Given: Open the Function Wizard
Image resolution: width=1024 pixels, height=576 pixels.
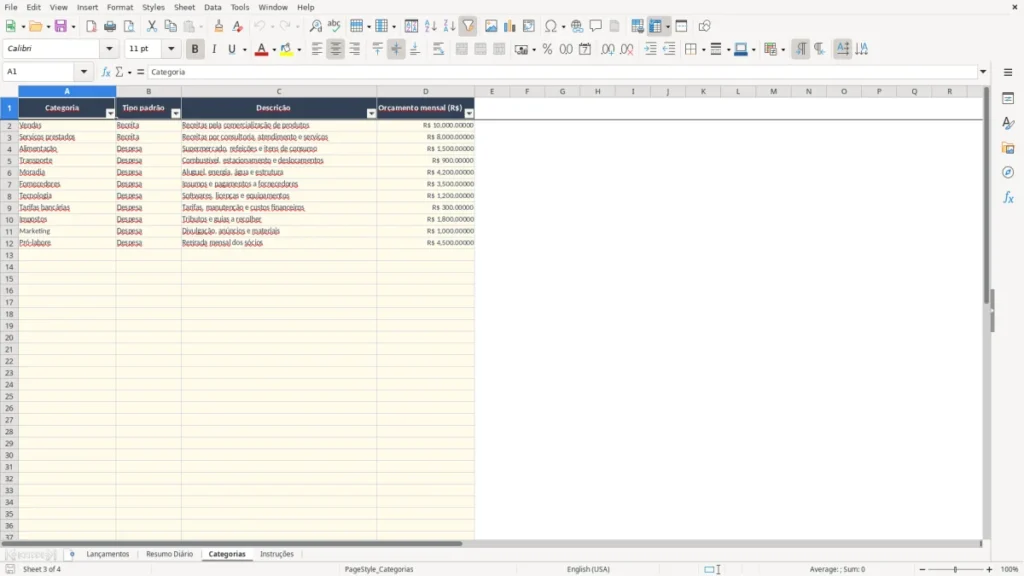Looking at the screenshot, I should (x=106, y=72).
